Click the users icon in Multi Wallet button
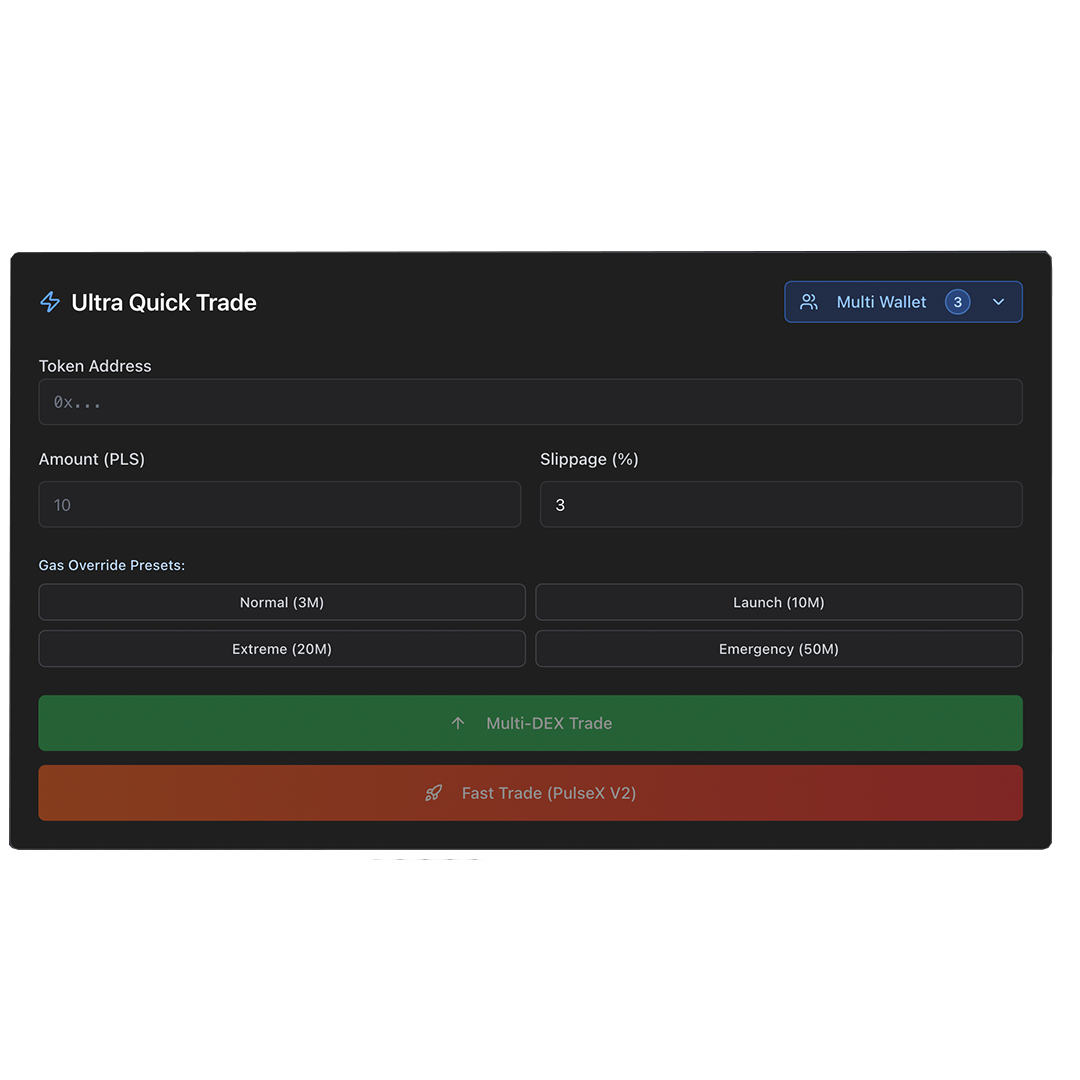Viewport: 1080px width, 1080px height. point(809,302)
